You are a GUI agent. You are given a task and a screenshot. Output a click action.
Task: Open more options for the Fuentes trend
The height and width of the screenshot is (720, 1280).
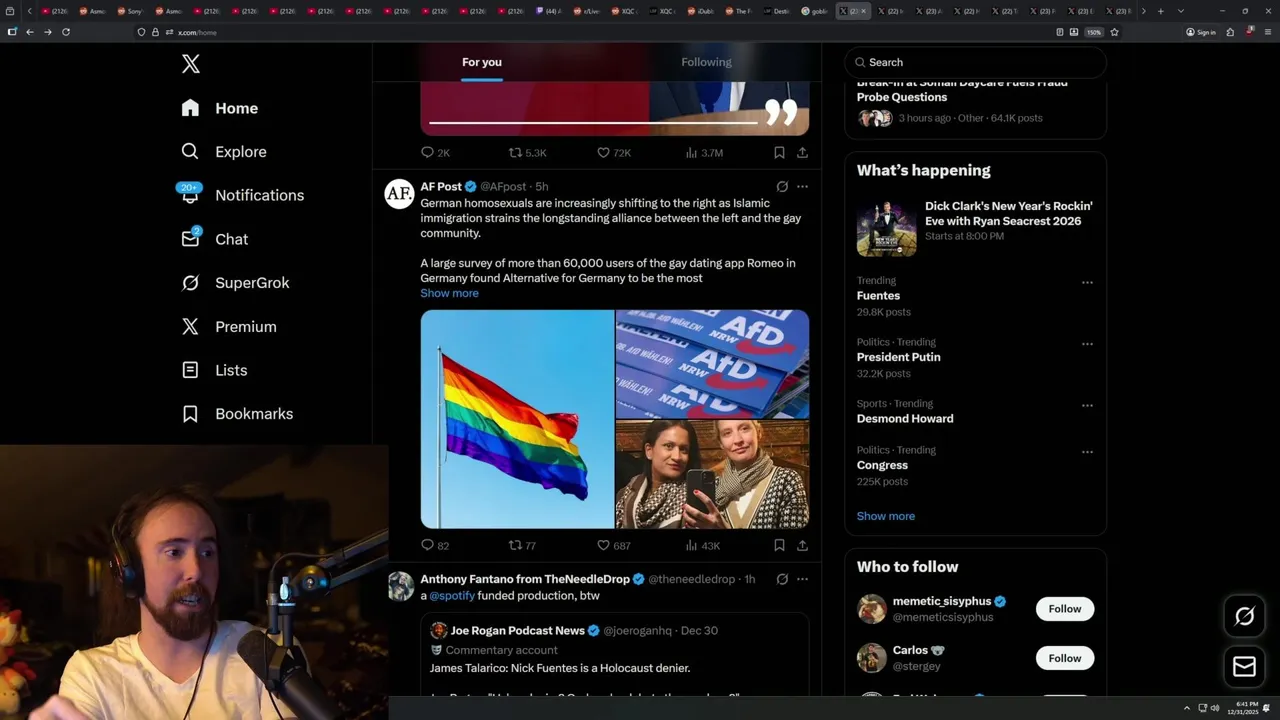tap(1087, 283)
